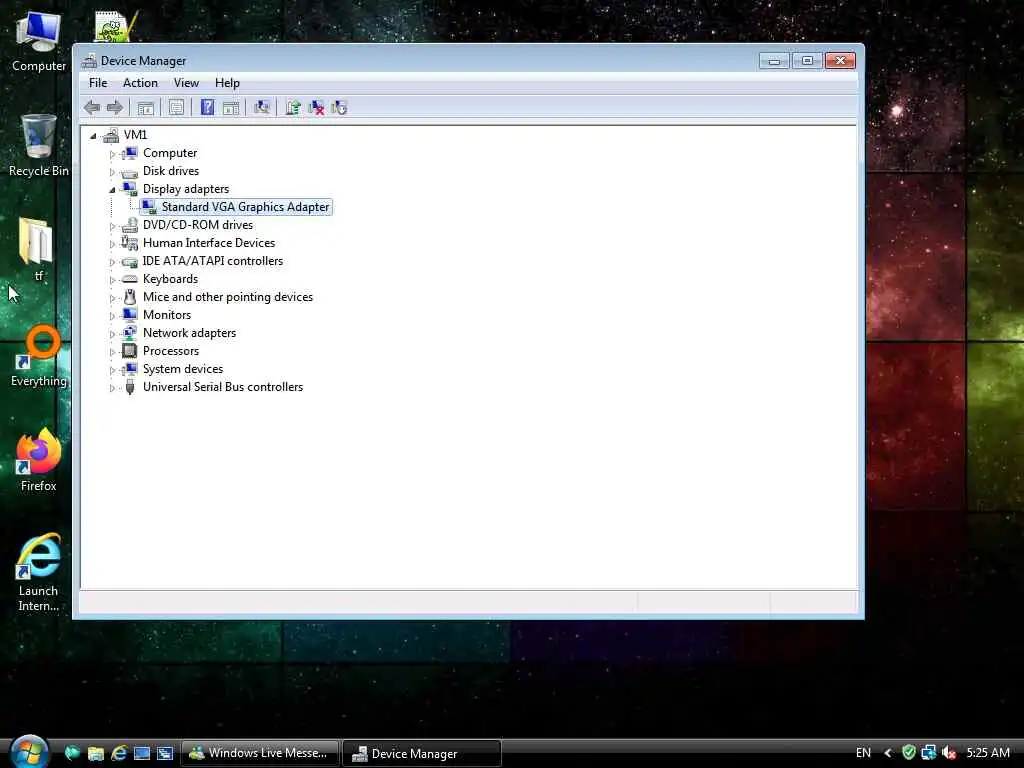Select the Network adapters label
The height and width of the screenshot is (768, 1024).
pos(189,333)
